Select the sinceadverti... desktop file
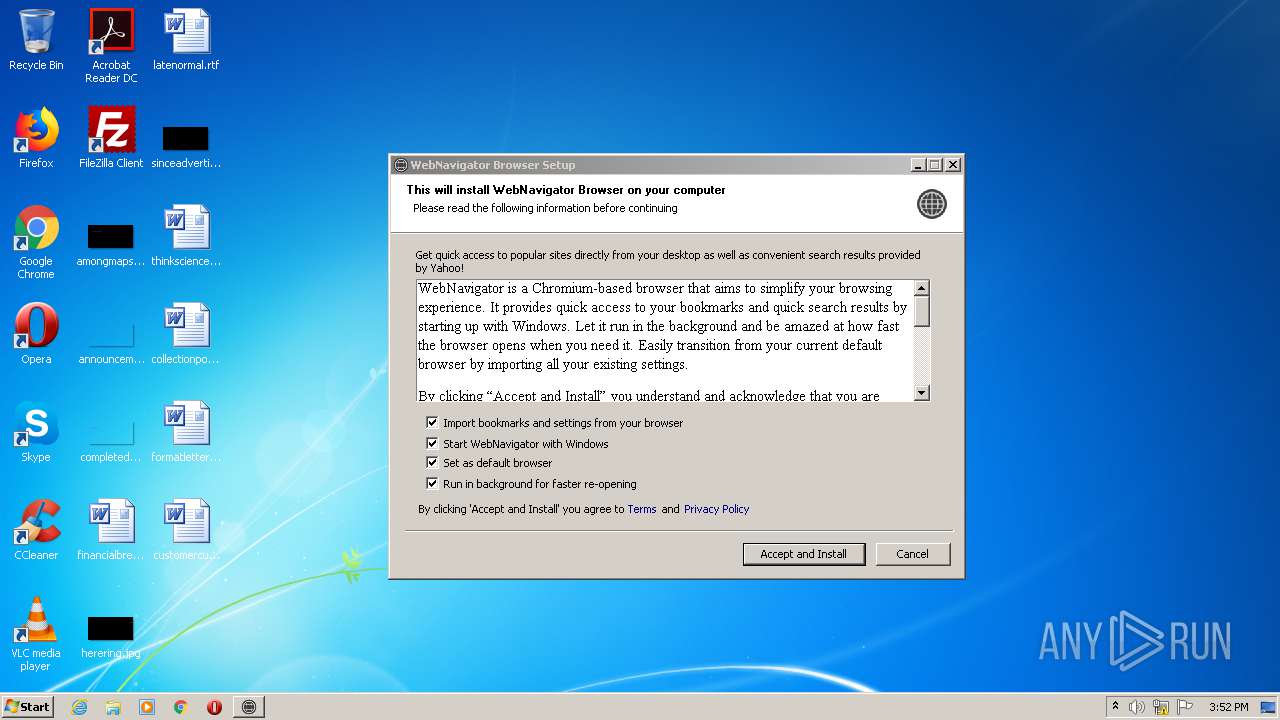Viewport: 1280px width, 720px height. [x=186, y=145]
